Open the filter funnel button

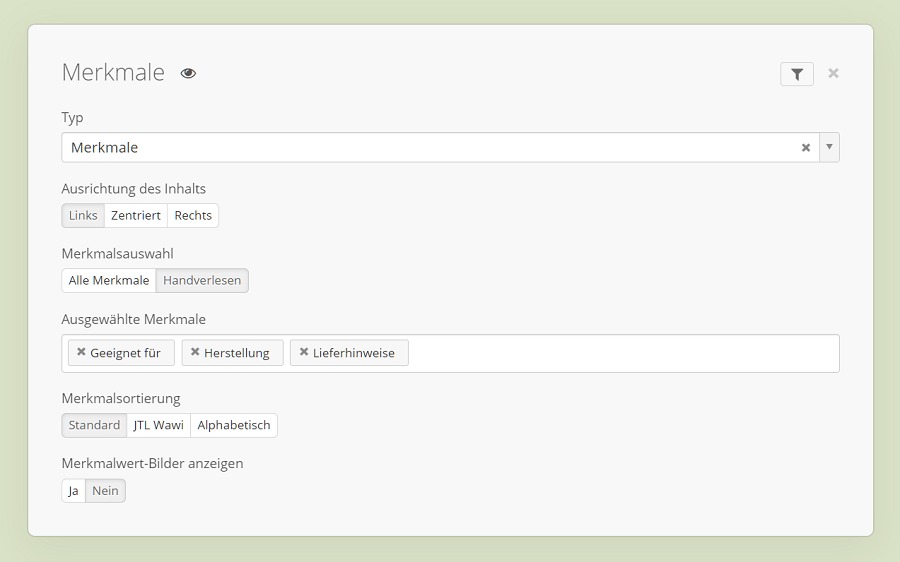click(797, 74)
